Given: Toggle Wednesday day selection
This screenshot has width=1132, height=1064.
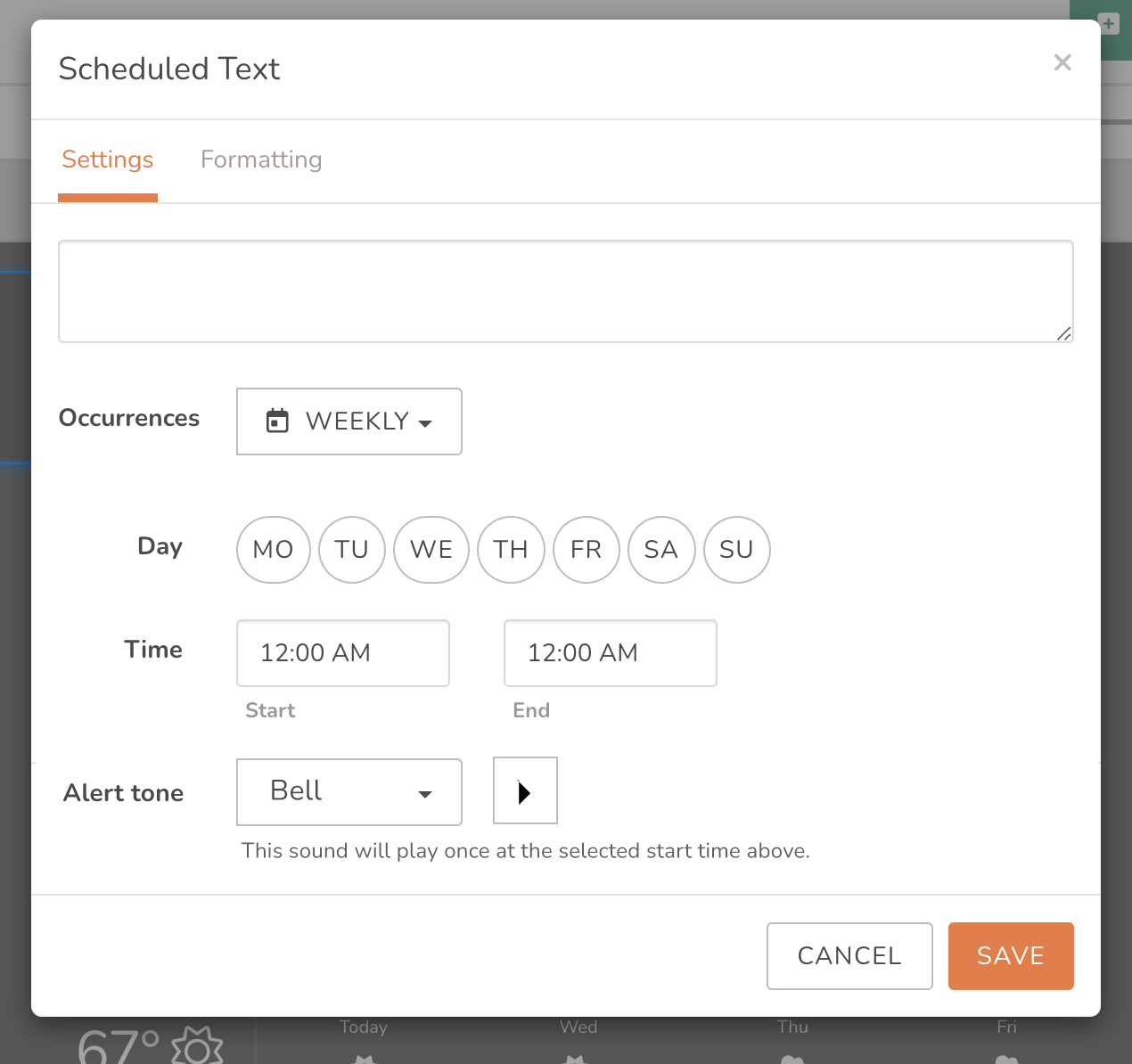Looking at the screenshot, I should (x=431, y=550).
